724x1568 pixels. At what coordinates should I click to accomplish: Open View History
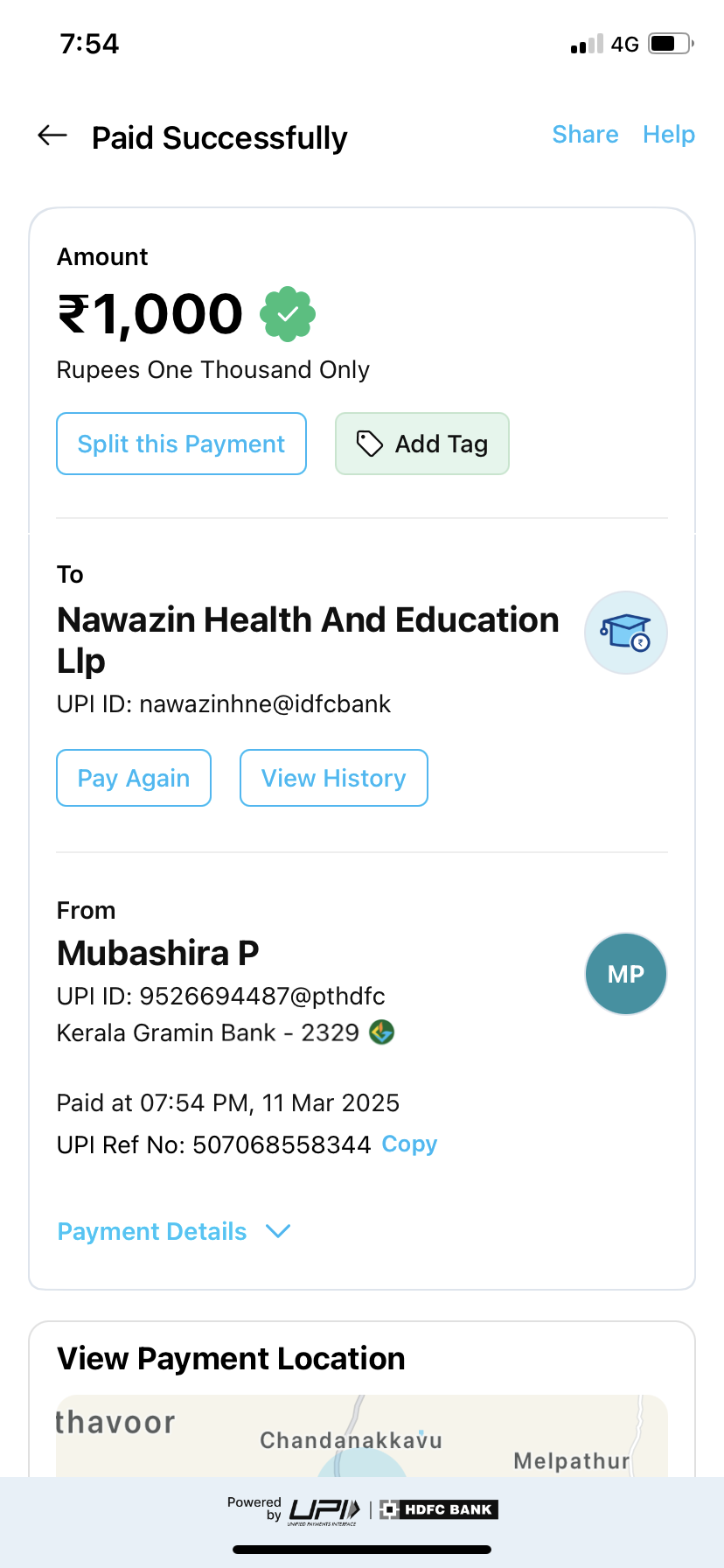coord(333,778)
